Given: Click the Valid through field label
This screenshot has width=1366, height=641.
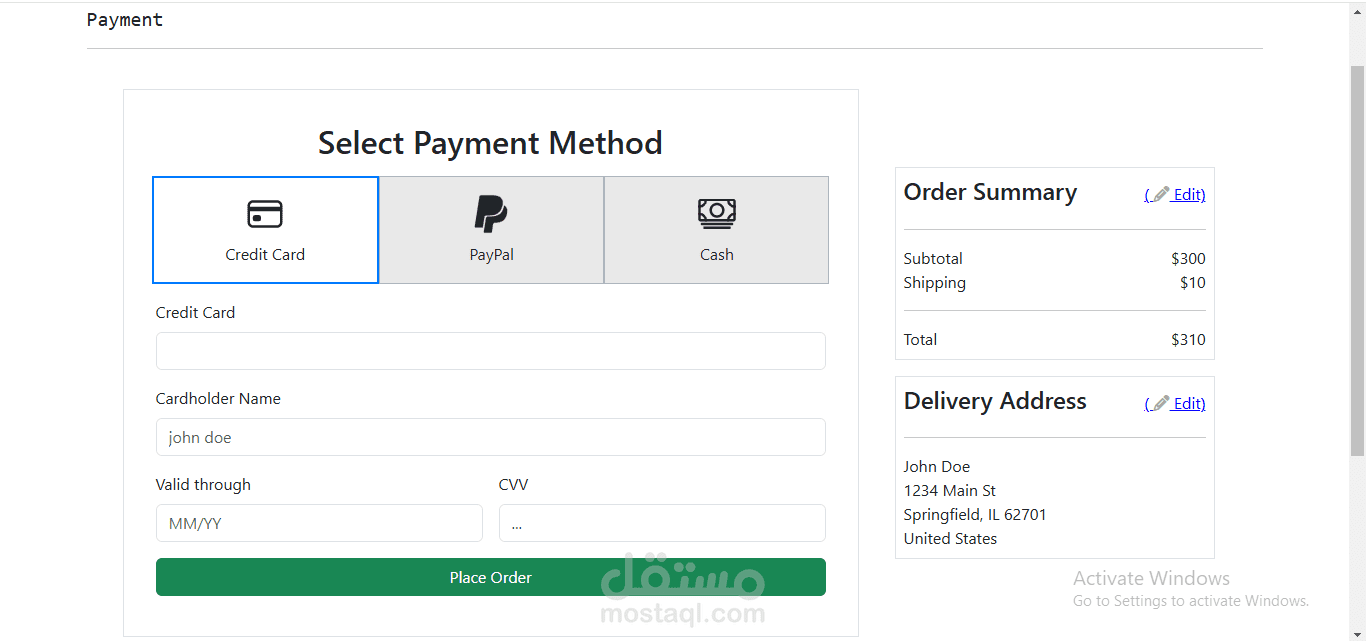Looking at the screenshot, I should coord(203,485).
